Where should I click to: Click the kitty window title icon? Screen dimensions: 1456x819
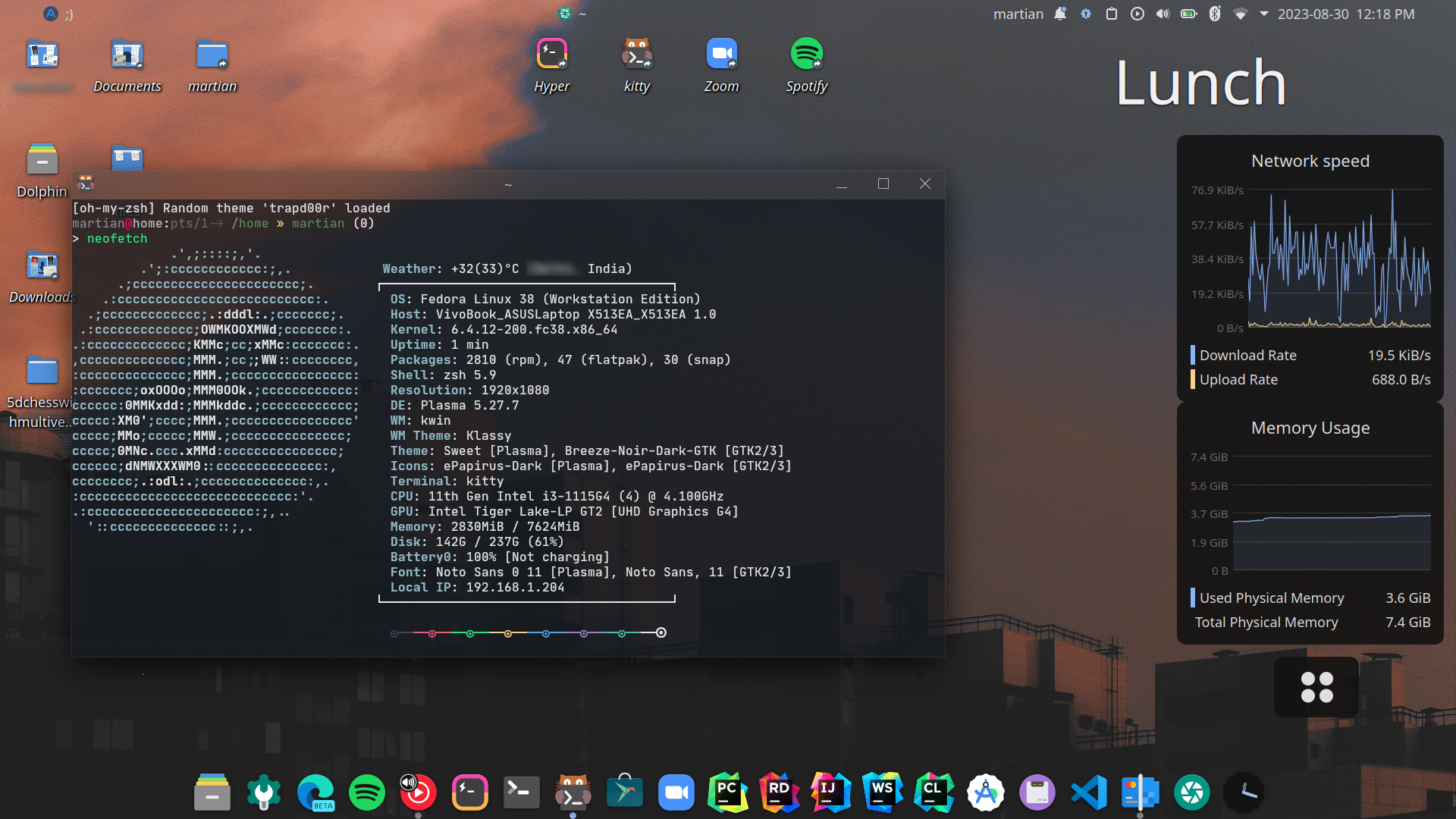coord(86,183)
